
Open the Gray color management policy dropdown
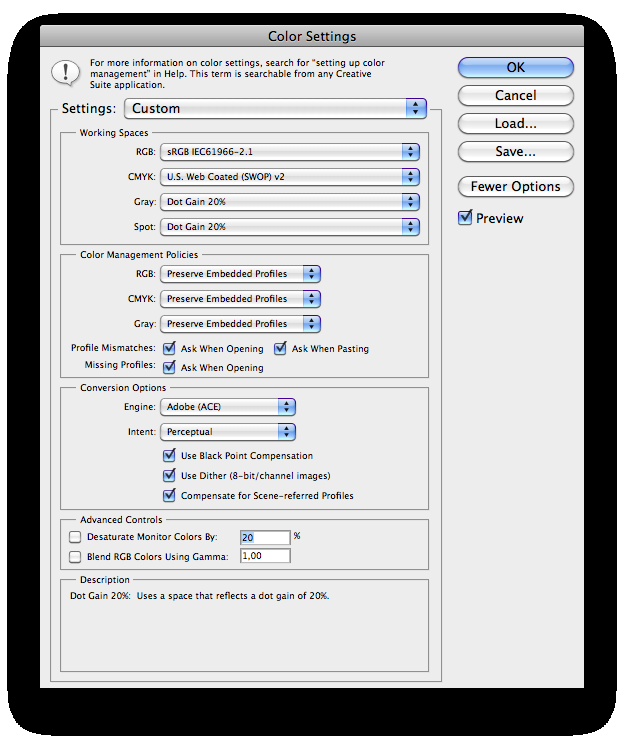pos(241,324)
